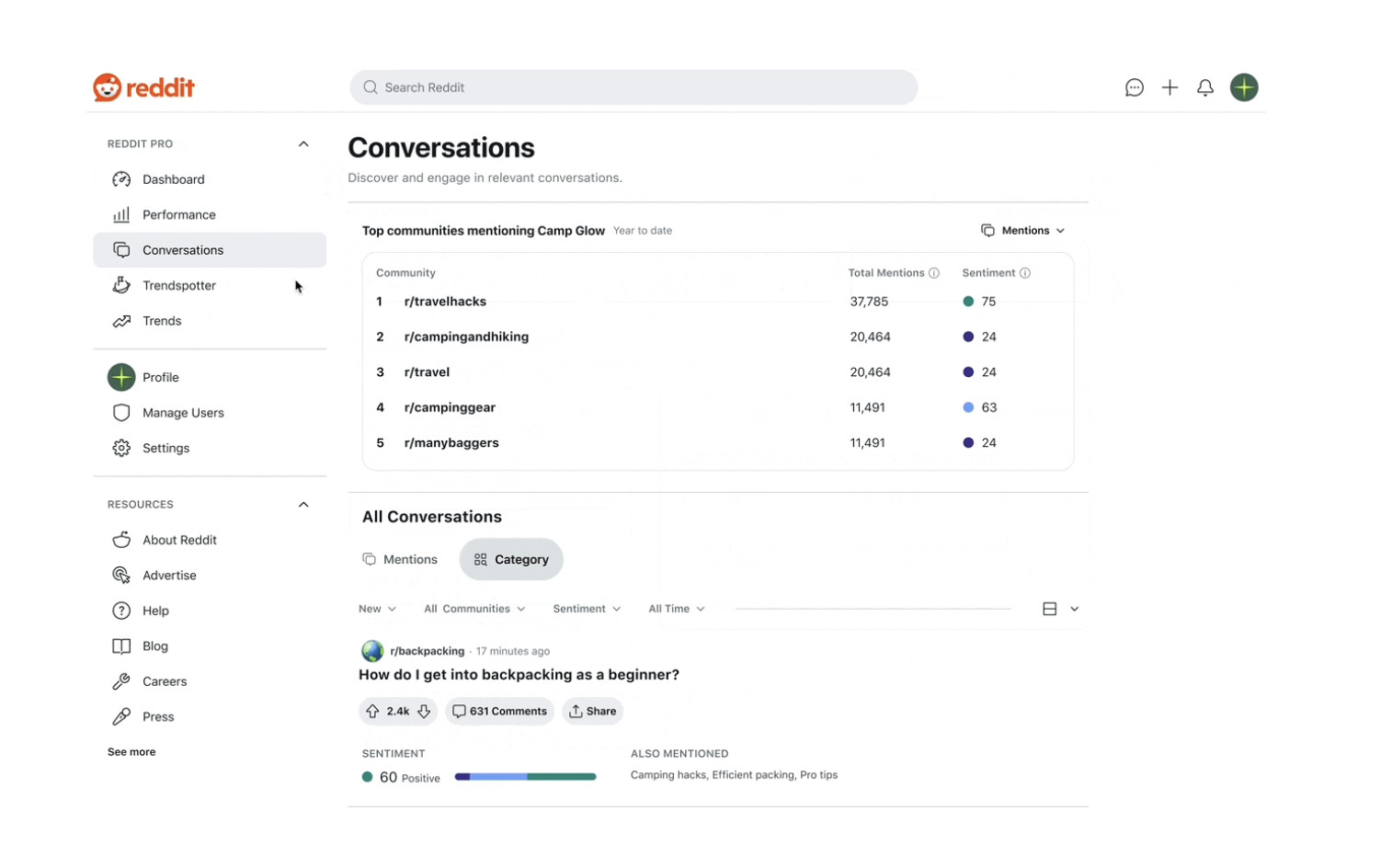Switch to the Mentions tab under All Conversations
The height and width of the screenshot is (868, 1392).
pos(401,559)
